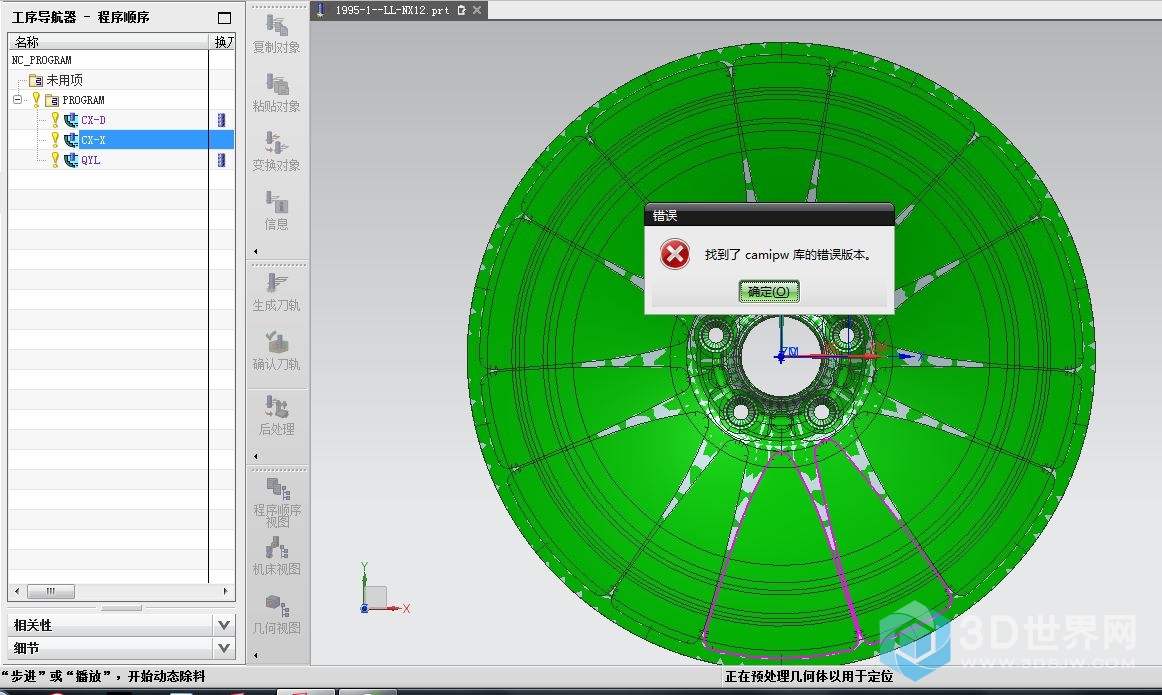Collapse the PROGRAM tree node
The height and width of the screenshot is (695, 1162).
(17, 99)
